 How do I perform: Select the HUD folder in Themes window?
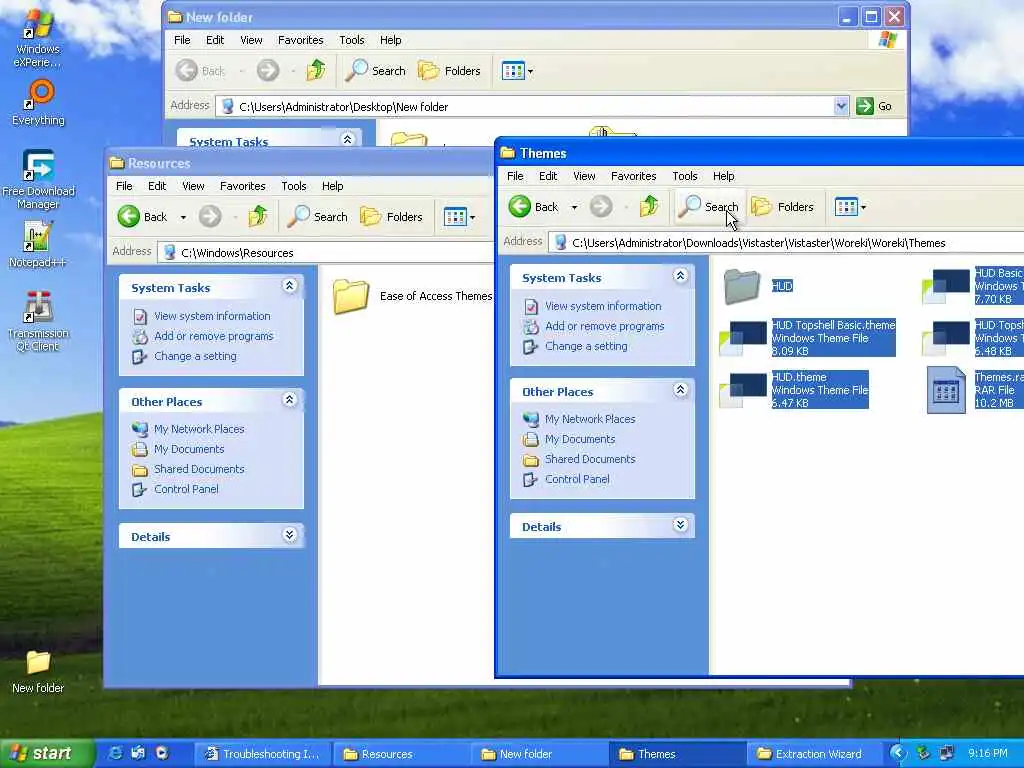758,286
